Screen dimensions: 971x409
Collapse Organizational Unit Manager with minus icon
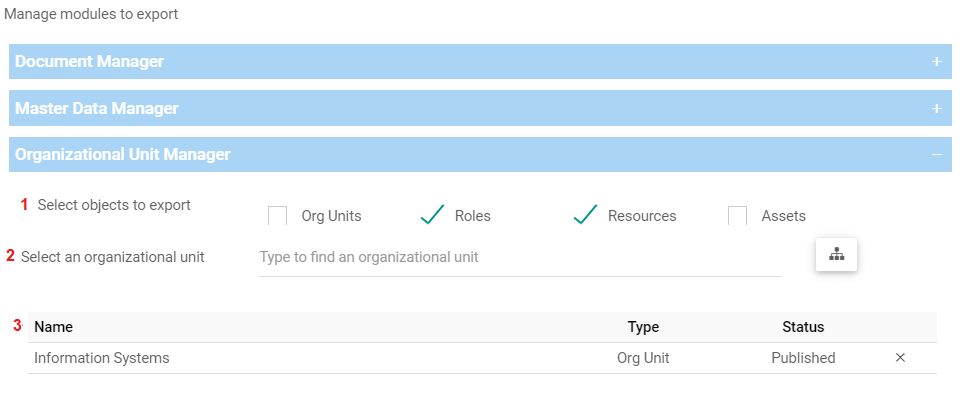(x=937, y=155)
